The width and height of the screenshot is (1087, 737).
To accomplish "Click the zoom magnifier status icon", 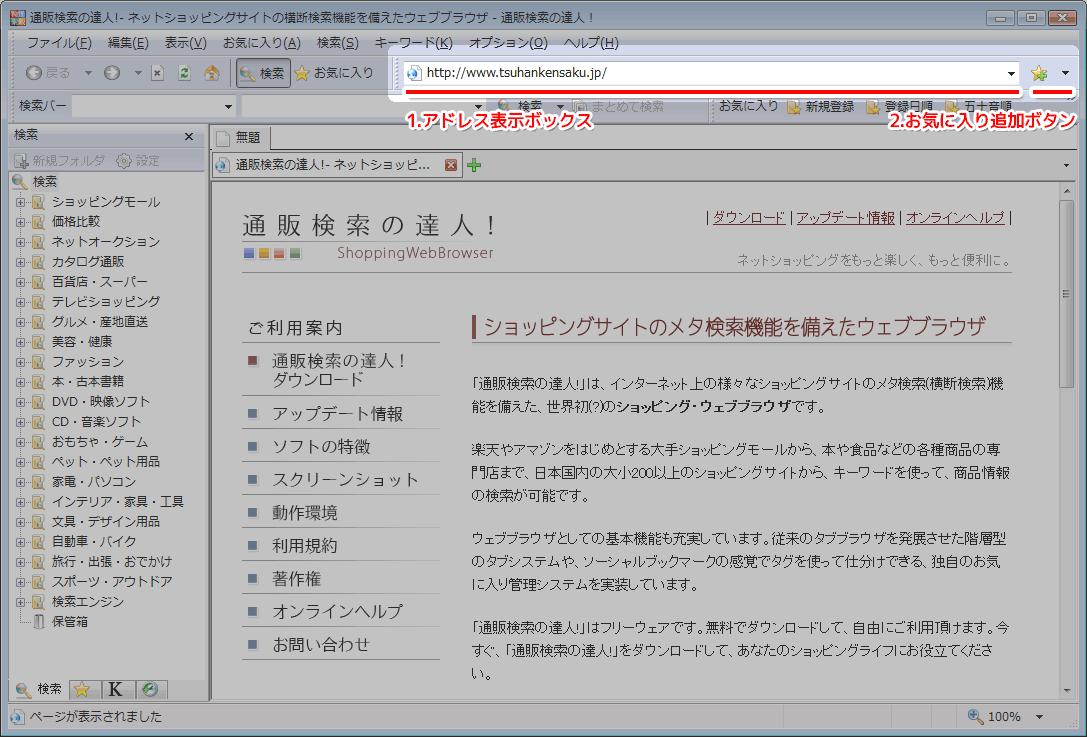I will pyautogui.click(x=975, y=716).
